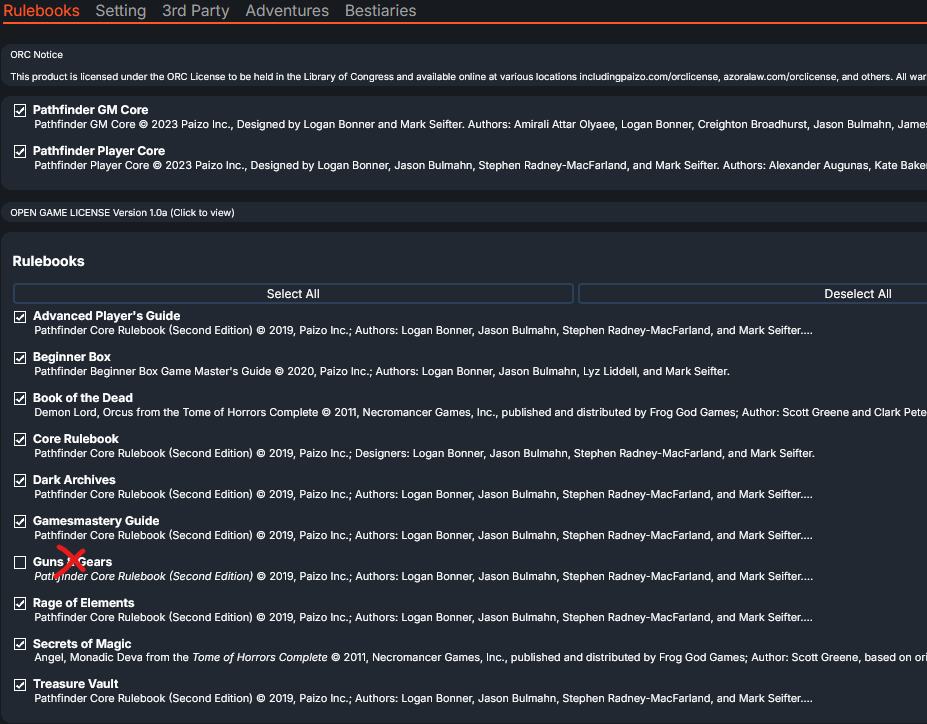Uncheck the Gamesmastery Guide checkbox

tap(20, 521)
